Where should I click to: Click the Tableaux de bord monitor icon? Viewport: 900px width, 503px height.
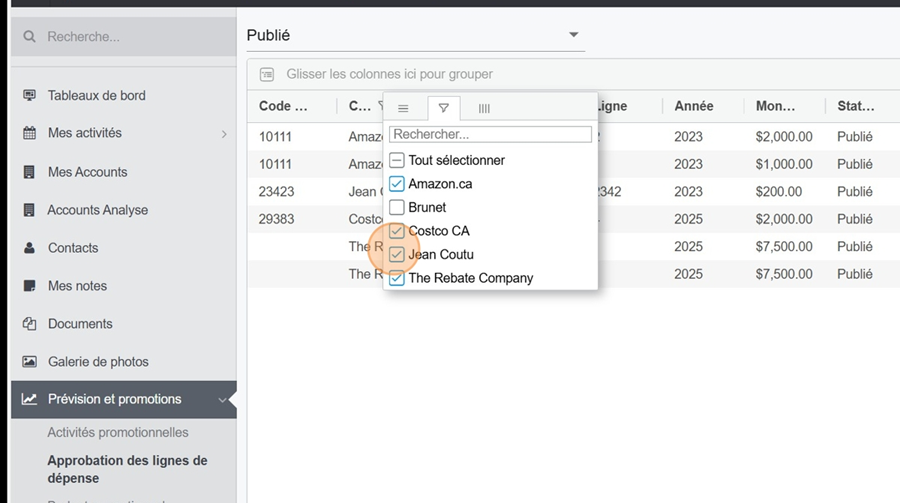pyautogui.click(x=29, y=95)
